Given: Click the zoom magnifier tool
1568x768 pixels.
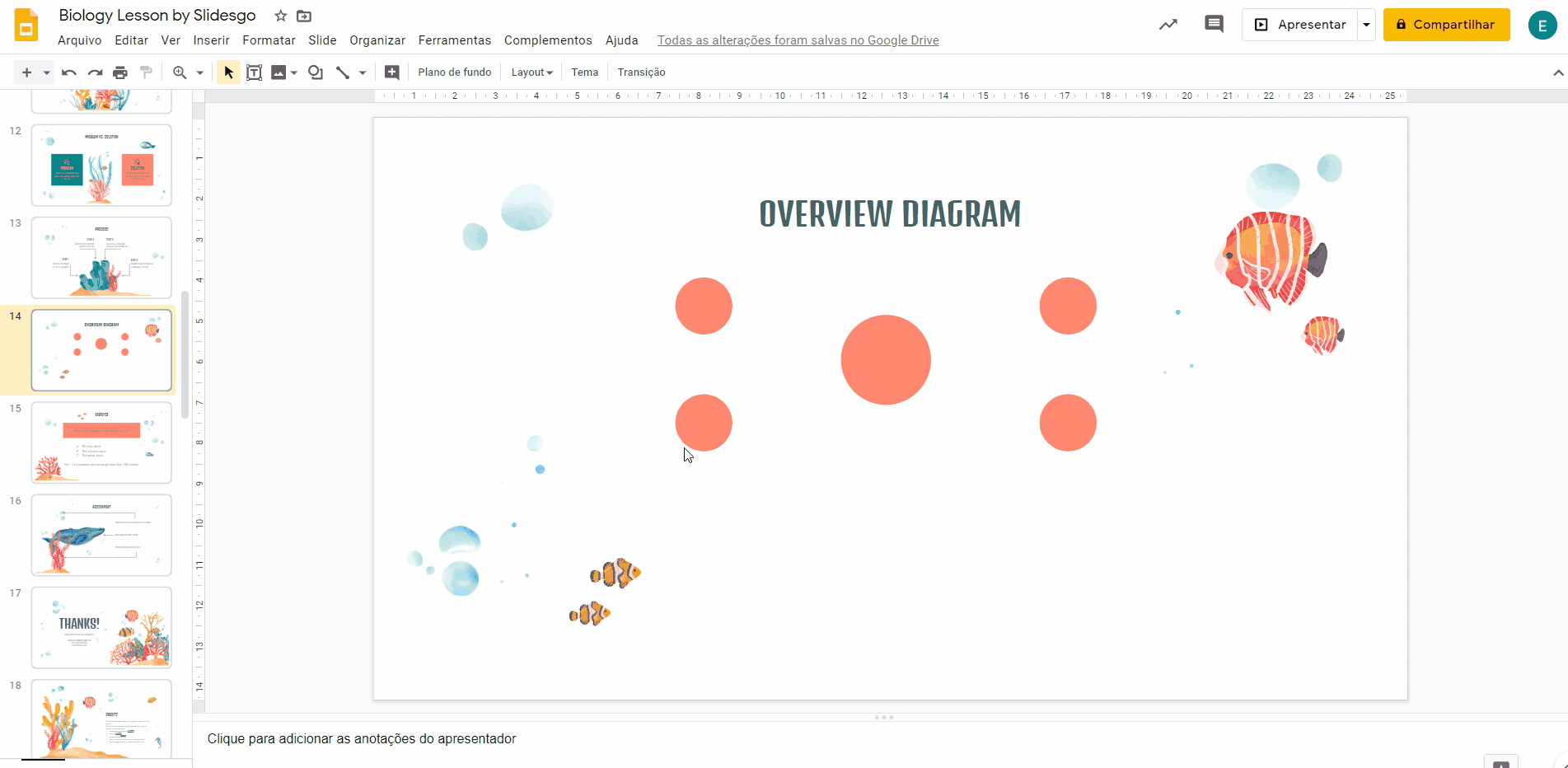Looking at the screenshot, I should pos(180,73).
